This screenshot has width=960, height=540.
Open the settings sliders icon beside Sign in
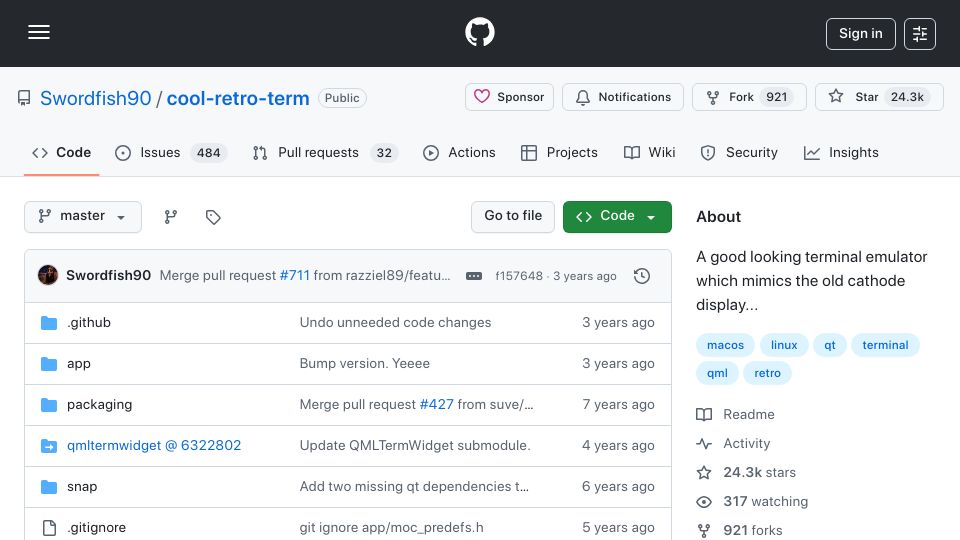[x=920, y=34]
